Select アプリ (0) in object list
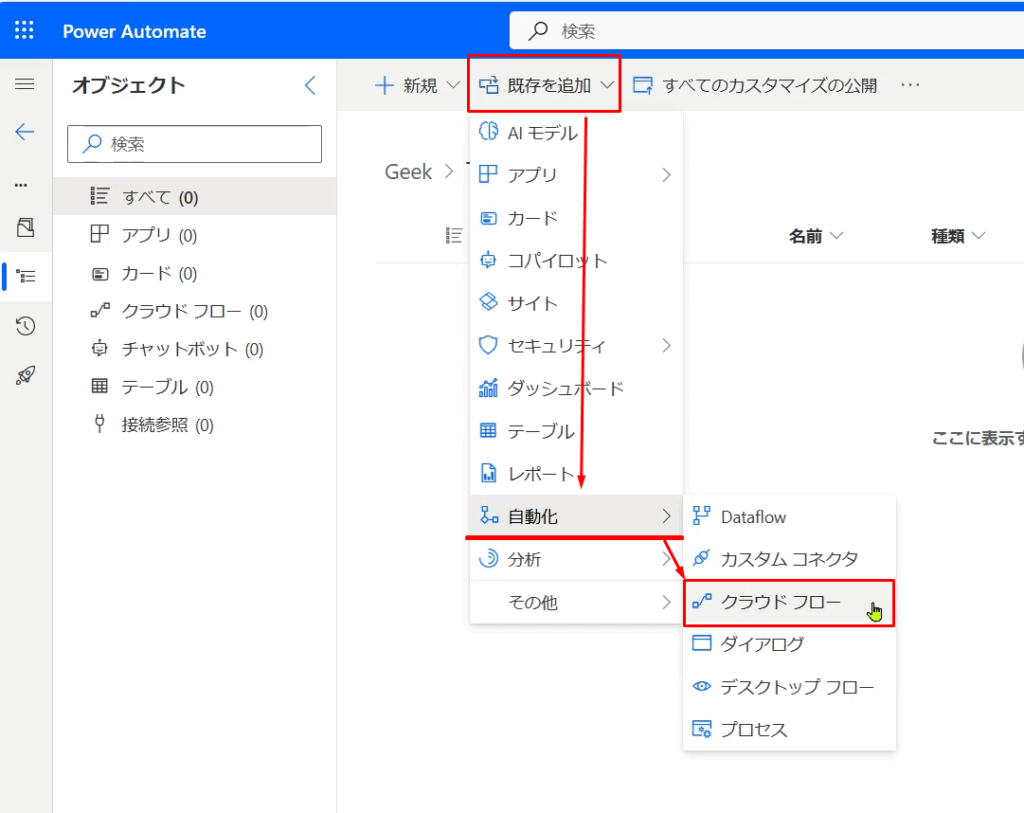This screenshot has height=813, width=1024. point(195,234)
